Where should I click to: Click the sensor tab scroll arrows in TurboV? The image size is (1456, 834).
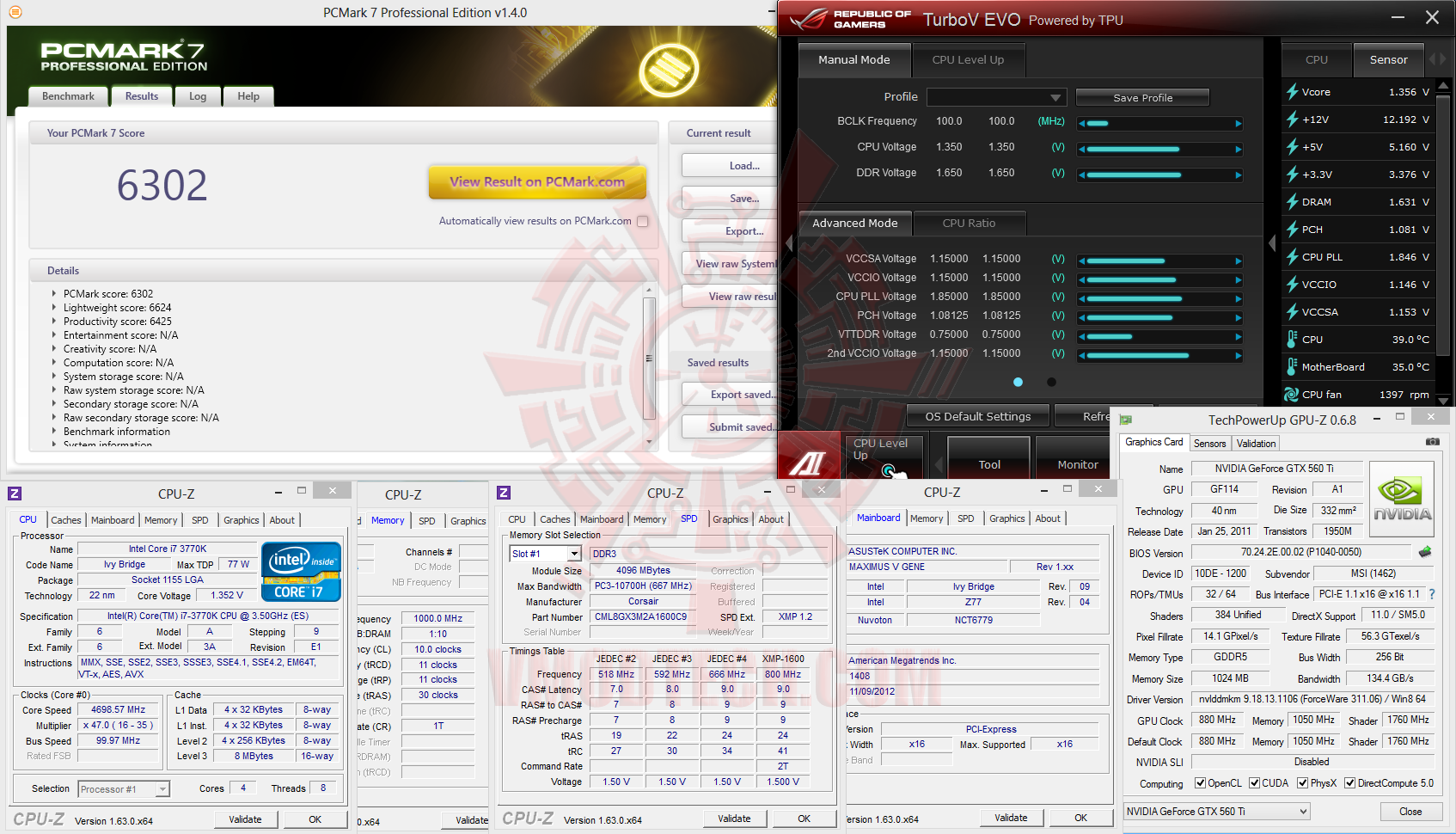(1437, 59)
